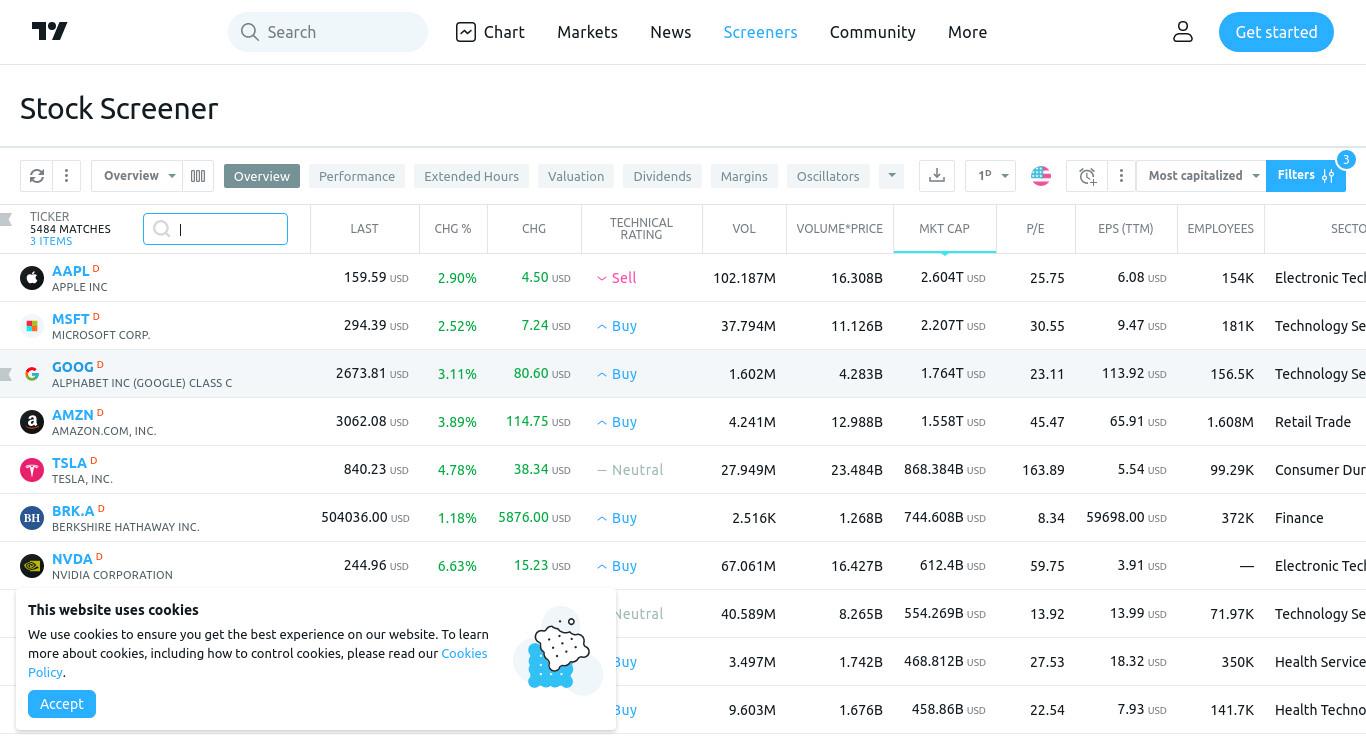Open the 1D interval dropdown
Screen dimensions: 1366x738
(x=990, y=176)
